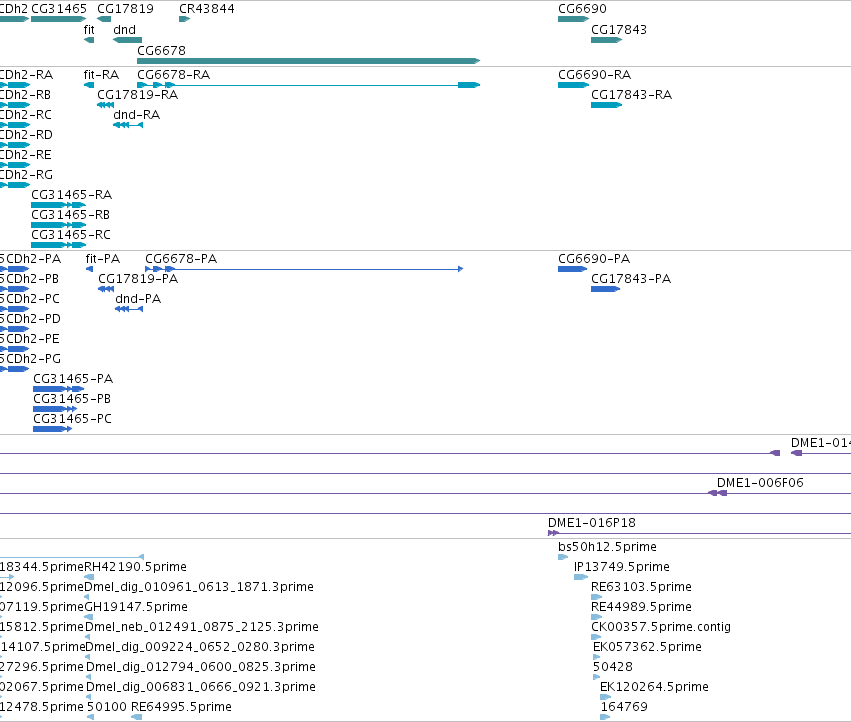
Task: Select the CG6690 gene bar
Action: 574,19
